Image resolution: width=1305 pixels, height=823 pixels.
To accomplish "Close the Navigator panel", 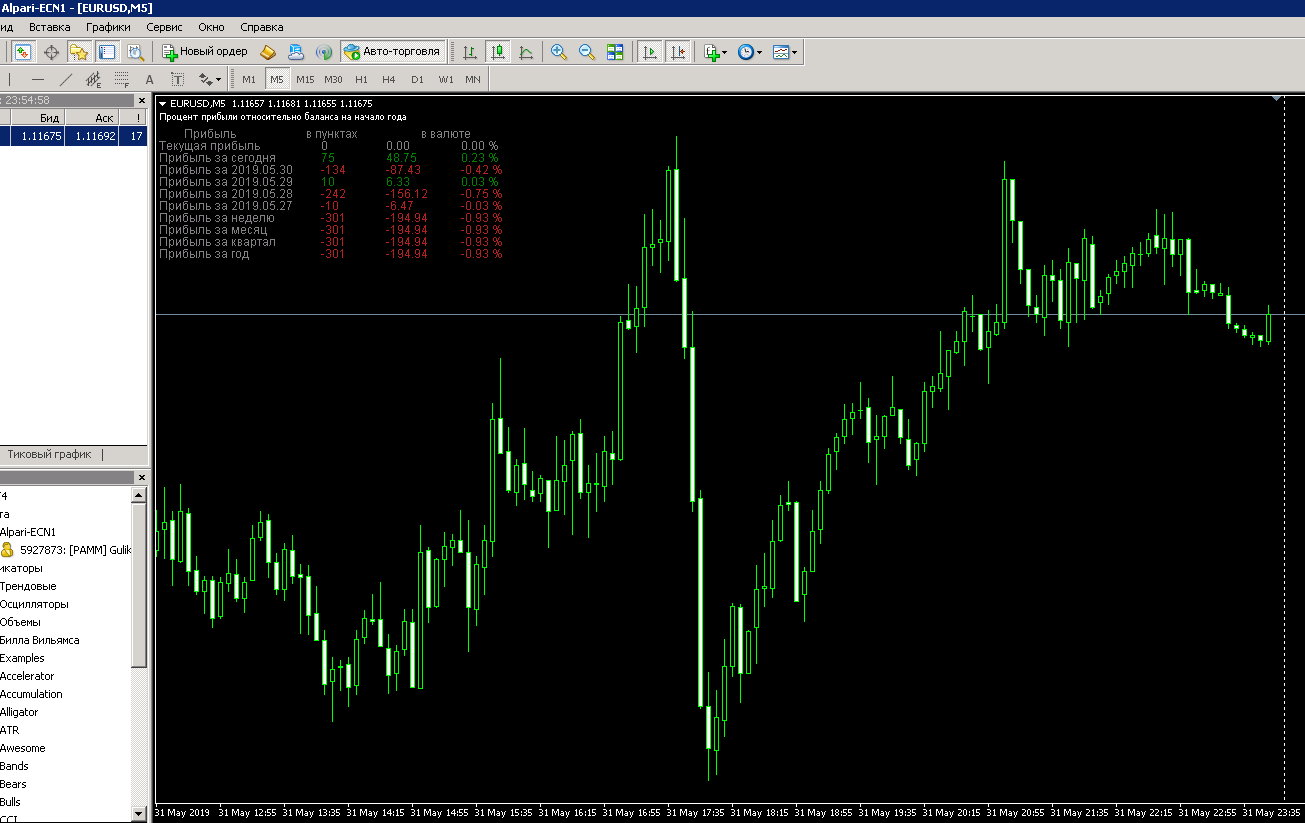I will tap(140, 478).
